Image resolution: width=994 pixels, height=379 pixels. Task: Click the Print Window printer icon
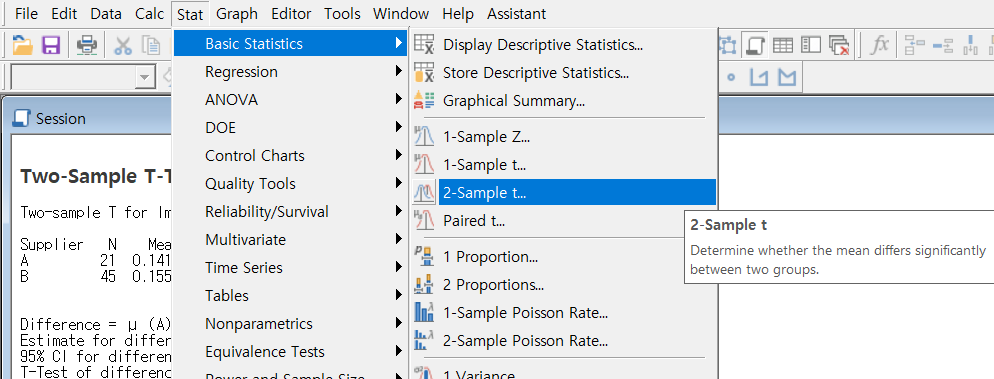click(x=87, y=44)
